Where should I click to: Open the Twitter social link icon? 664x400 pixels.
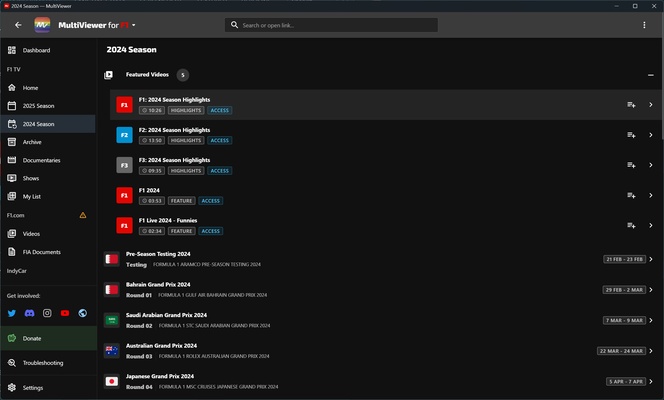tap(12, 313)
